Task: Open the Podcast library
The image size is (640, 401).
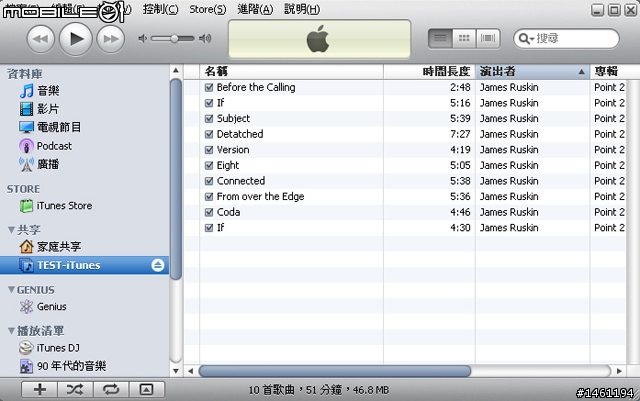Action: click(45, 146)
